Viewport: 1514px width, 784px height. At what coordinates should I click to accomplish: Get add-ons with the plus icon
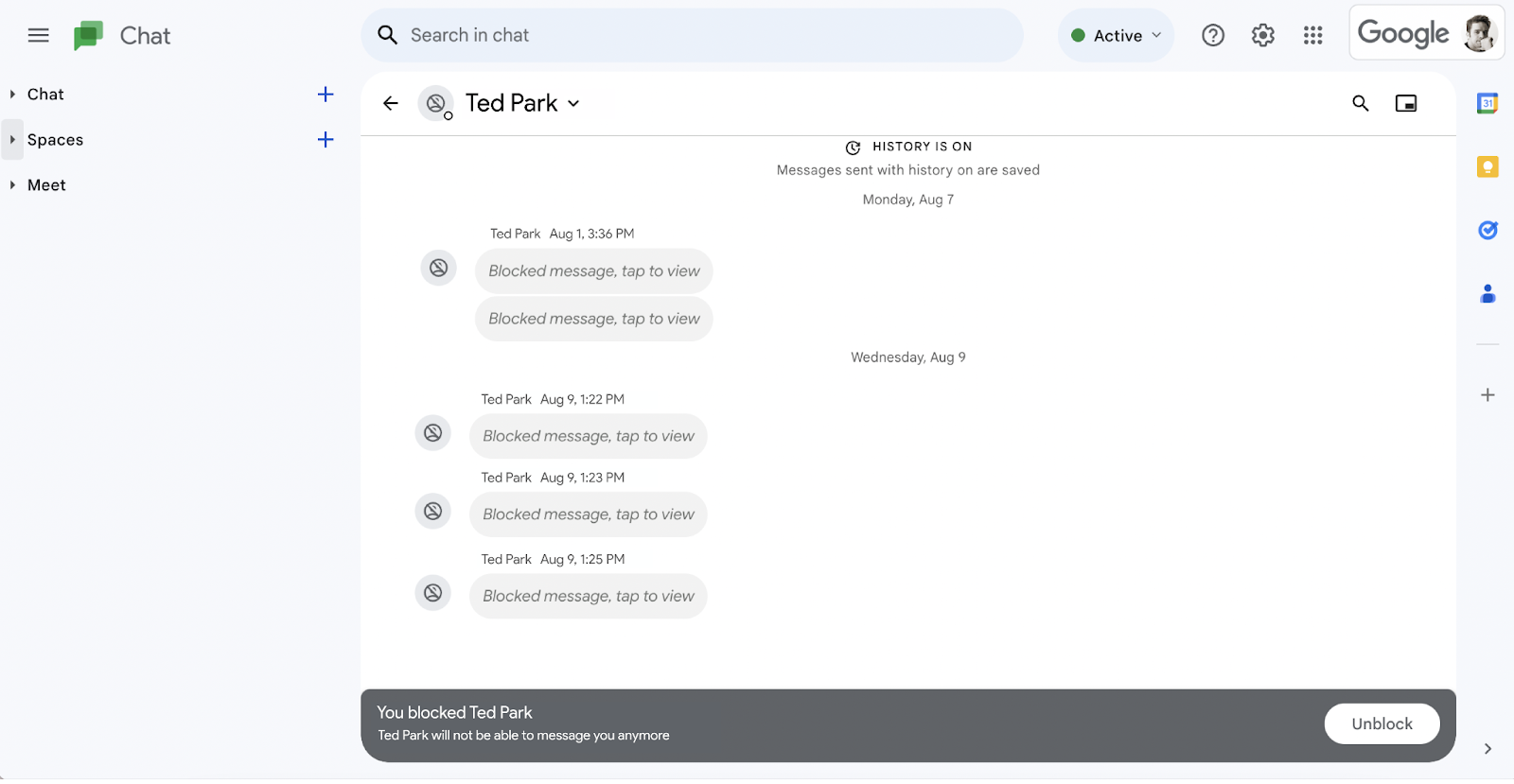(1488, 394)
